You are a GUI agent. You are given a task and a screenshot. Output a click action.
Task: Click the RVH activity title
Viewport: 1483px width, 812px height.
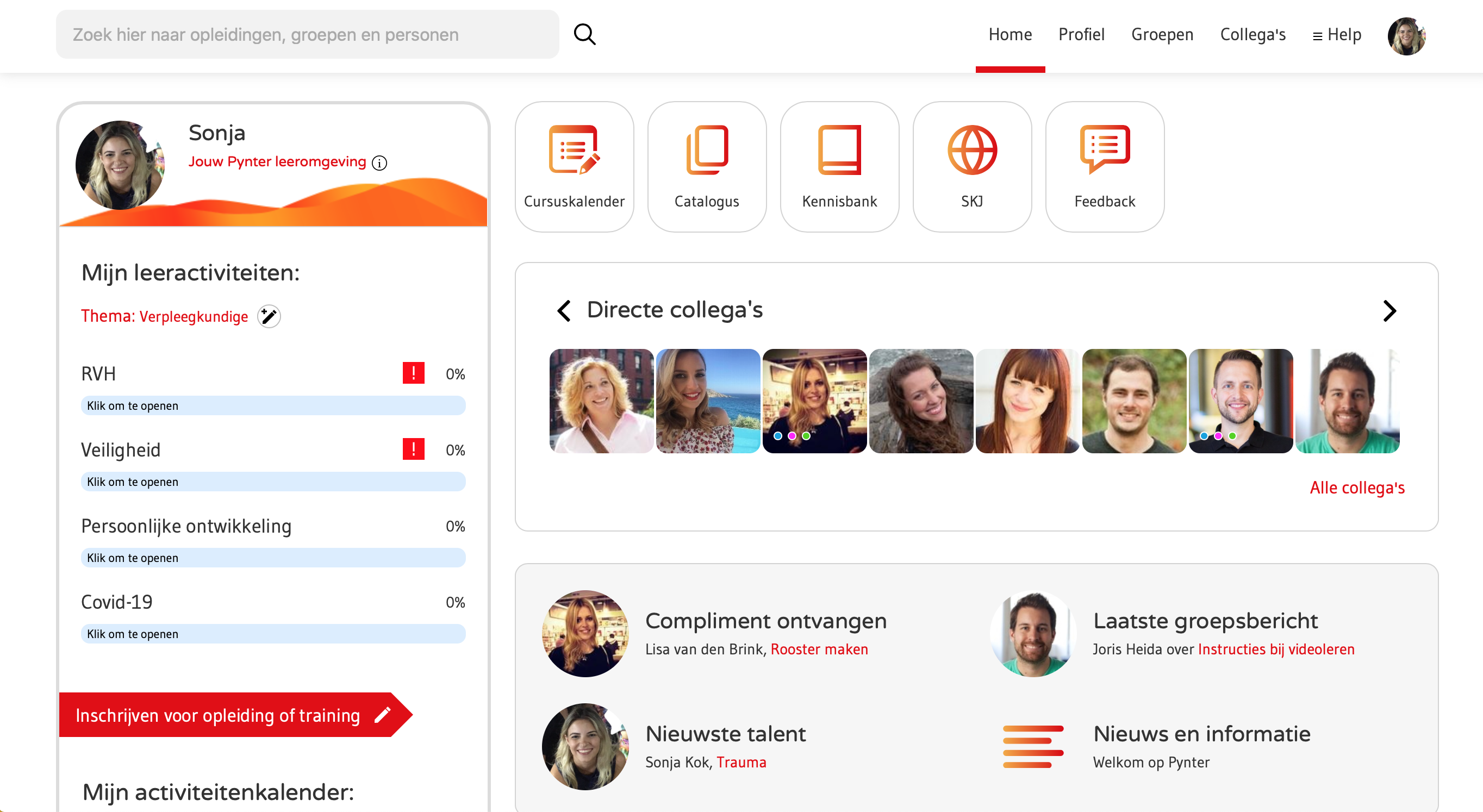pos(98,373)
